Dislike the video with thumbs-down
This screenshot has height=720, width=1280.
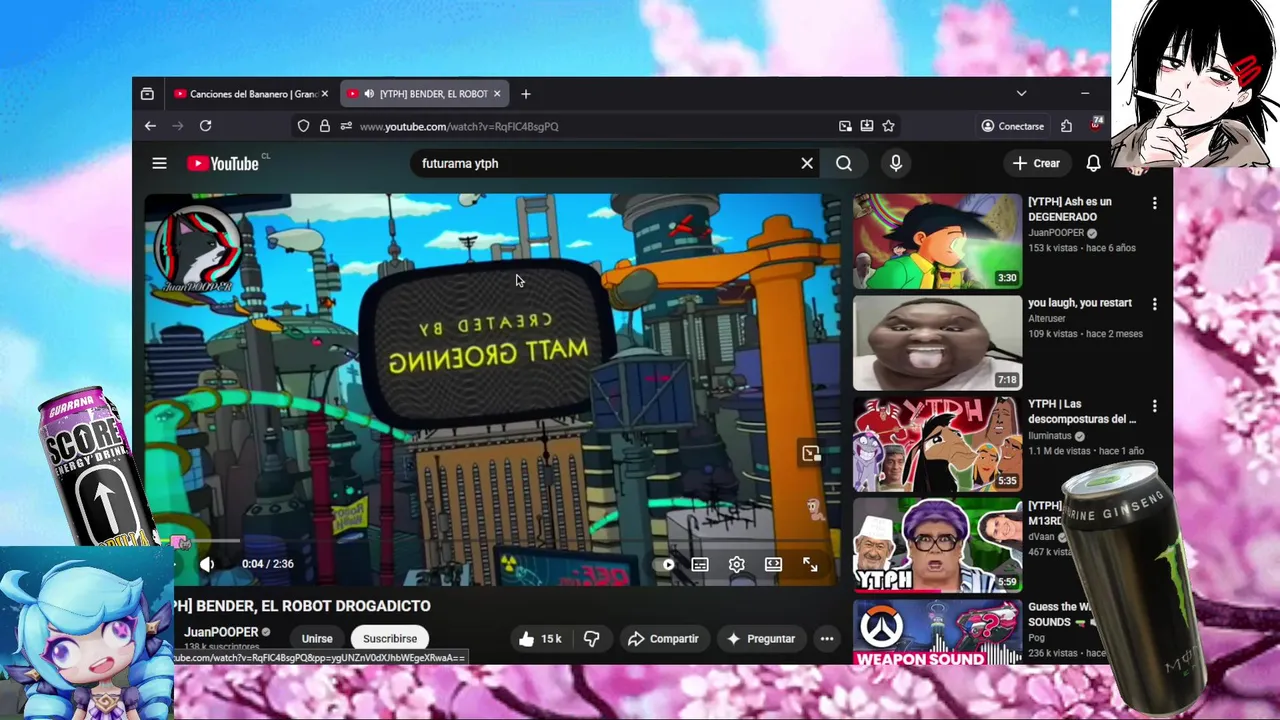591,639
